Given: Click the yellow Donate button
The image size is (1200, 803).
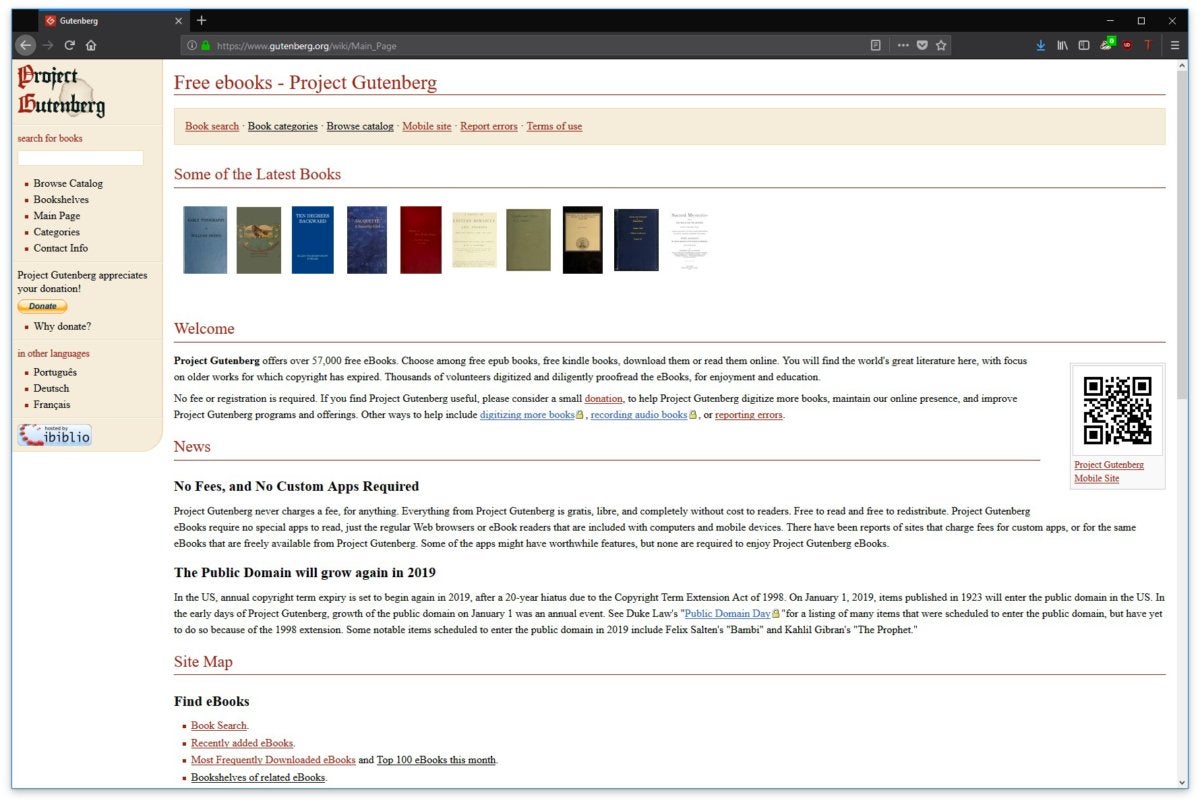Looking at the screenshot, I should pyautogui.click(x=42, y=306).
